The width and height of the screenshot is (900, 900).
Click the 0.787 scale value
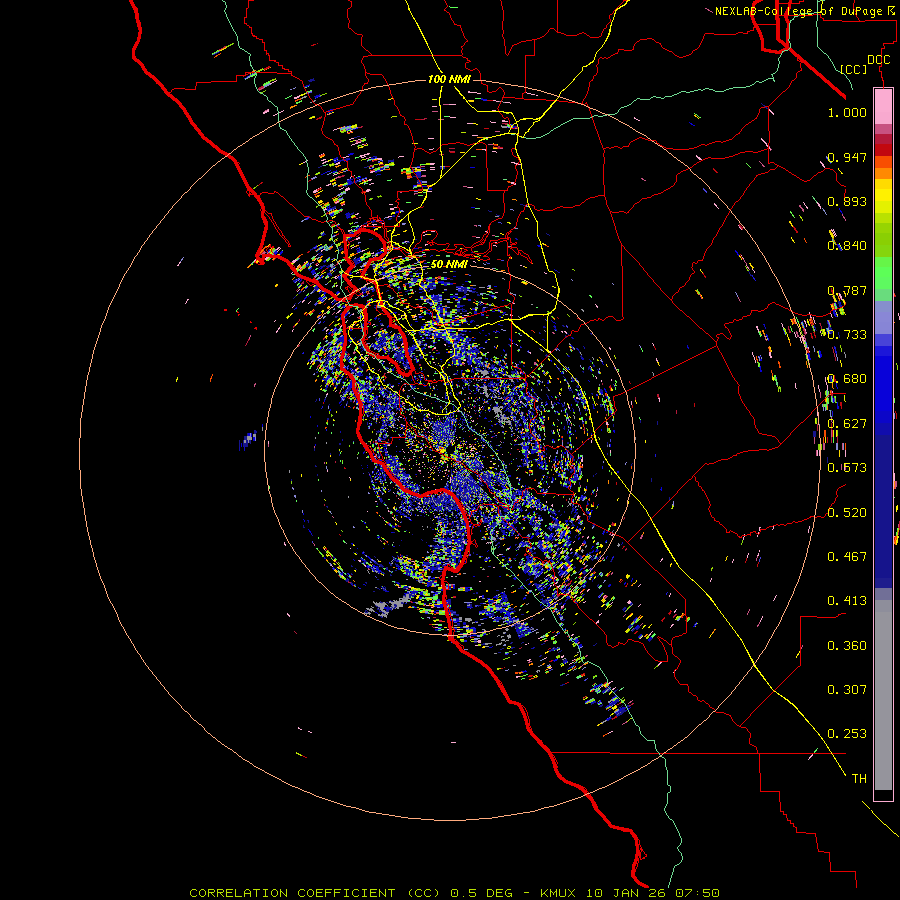pyautogui.click(x=847, y=290)
